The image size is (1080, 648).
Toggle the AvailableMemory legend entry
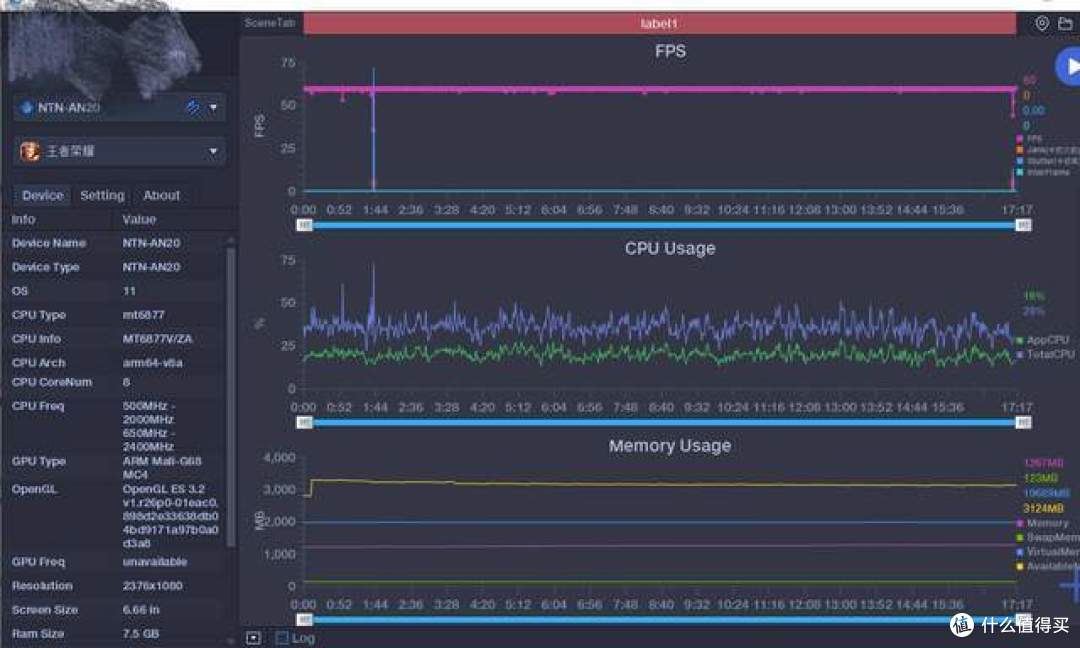tap(1048, 566)
